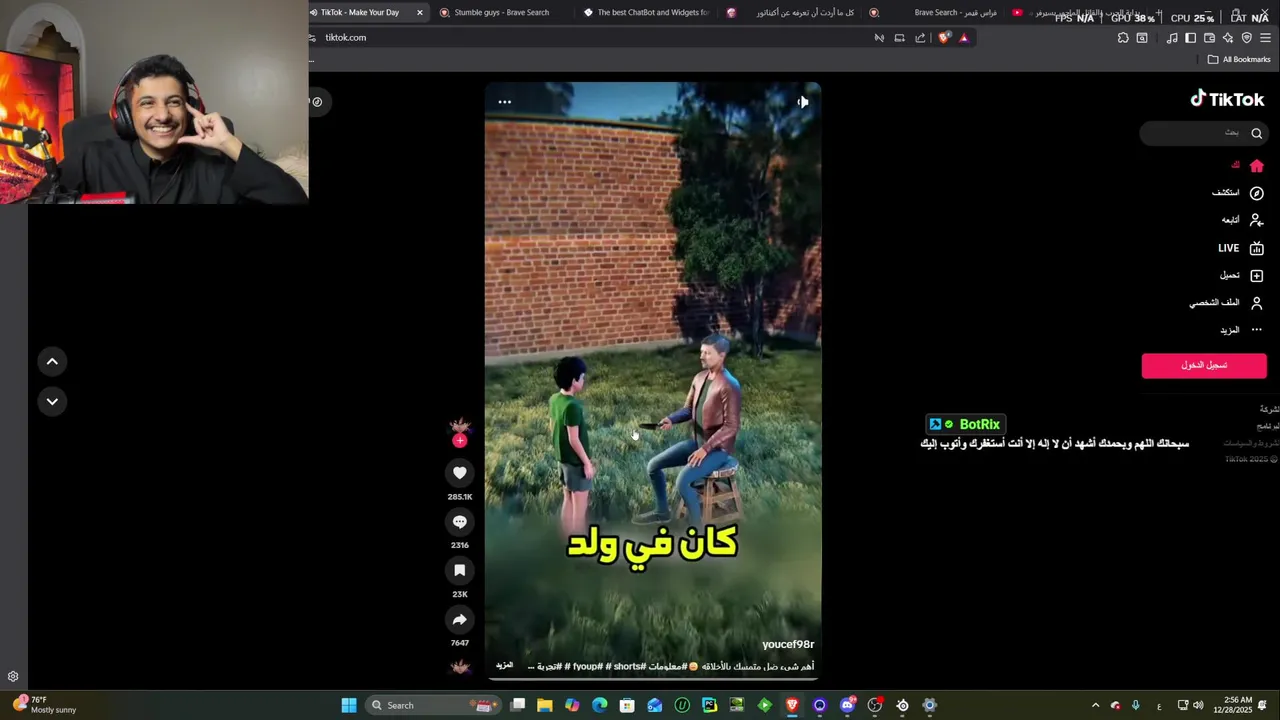Open youcef98r creator username link

point(788,645)
